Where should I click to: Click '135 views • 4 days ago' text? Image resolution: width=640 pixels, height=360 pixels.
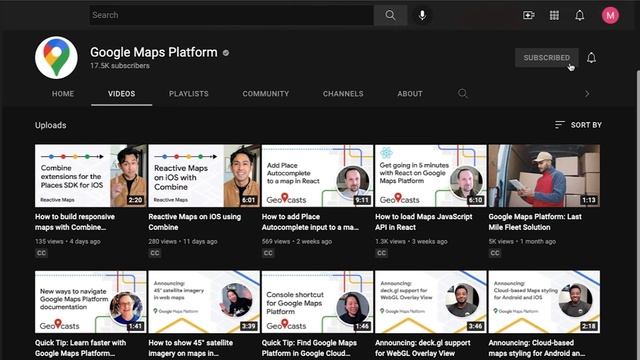68,241
